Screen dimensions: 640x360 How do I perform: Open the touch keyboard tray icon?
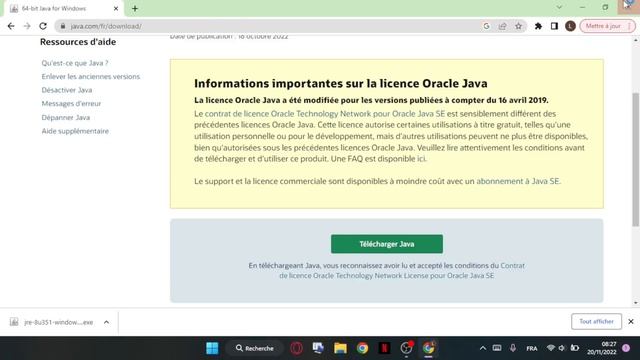[x=497, y=348]
